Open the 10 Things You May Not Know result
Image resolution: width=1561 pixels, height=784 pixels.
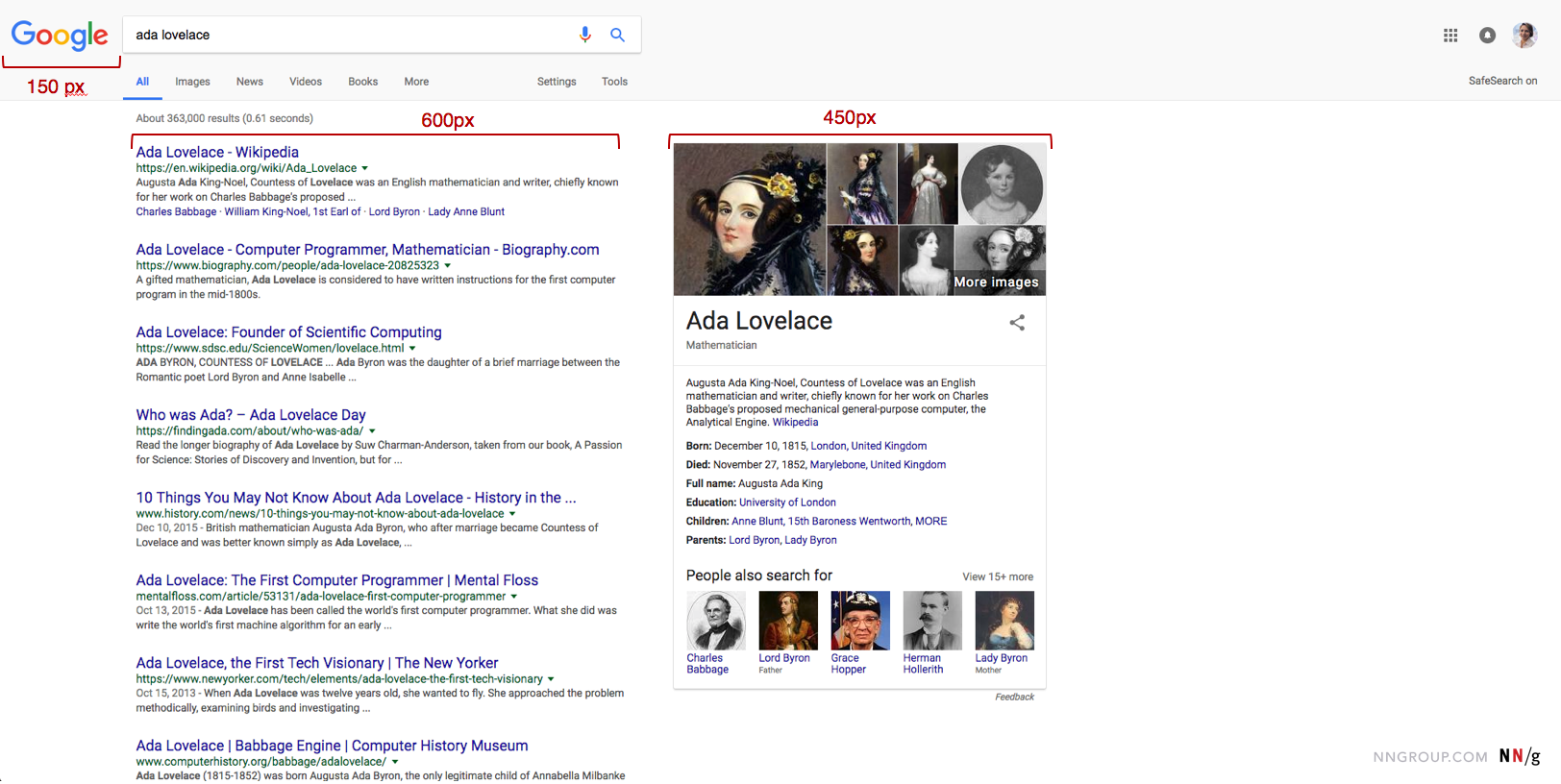(x=356, y=498)
